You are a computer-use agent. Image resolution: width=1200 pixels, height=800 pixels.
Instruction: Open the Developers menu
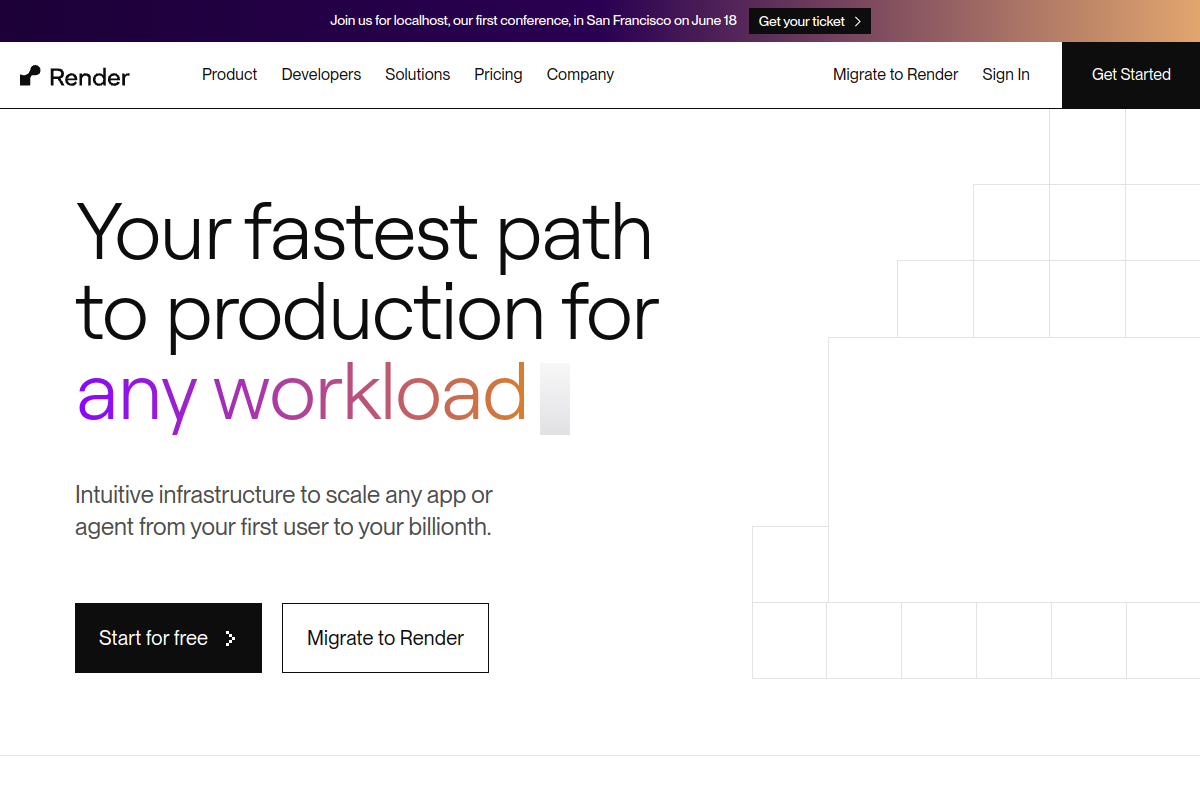pos(321,74)
